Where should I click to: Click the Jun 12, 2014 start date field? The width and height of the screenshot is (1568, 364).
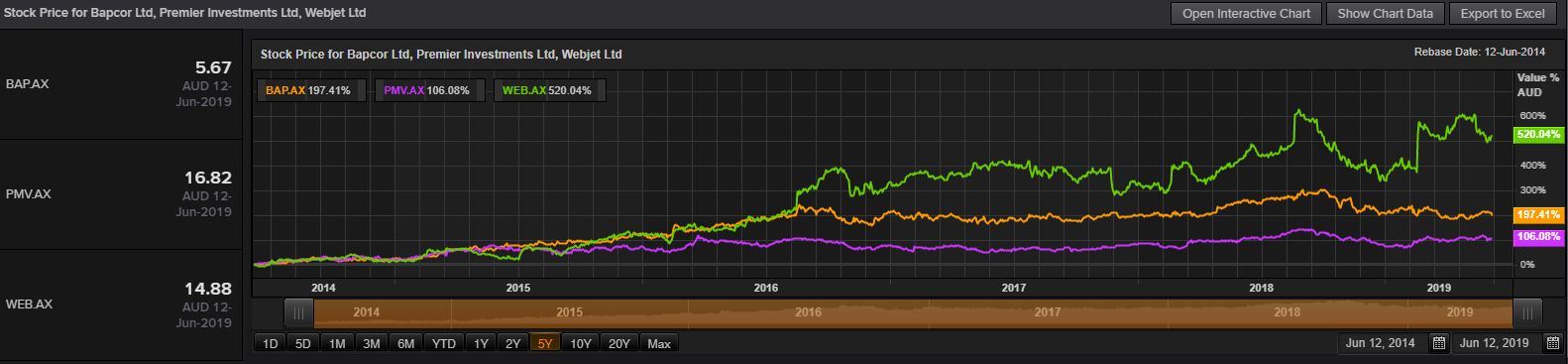pos(1381,343)
